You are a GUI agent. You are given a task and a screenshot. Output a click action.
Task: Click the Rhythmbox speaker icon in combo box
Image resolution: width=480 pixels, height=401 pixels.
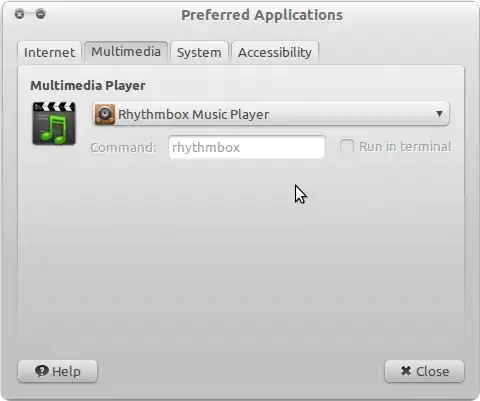click(105, 114)
